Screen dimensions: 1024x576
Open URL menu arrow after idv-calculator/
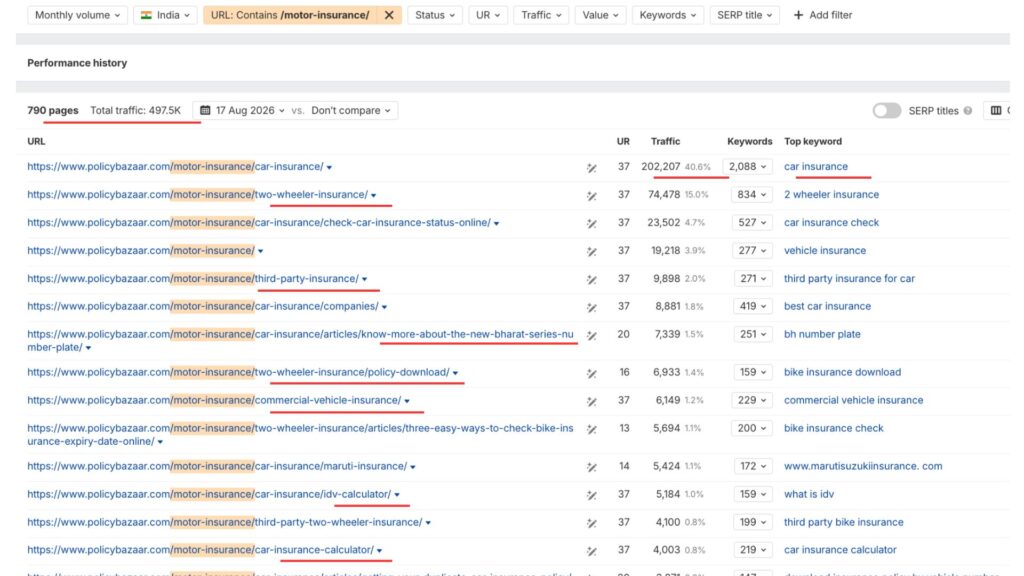click(x=396, y=495)
